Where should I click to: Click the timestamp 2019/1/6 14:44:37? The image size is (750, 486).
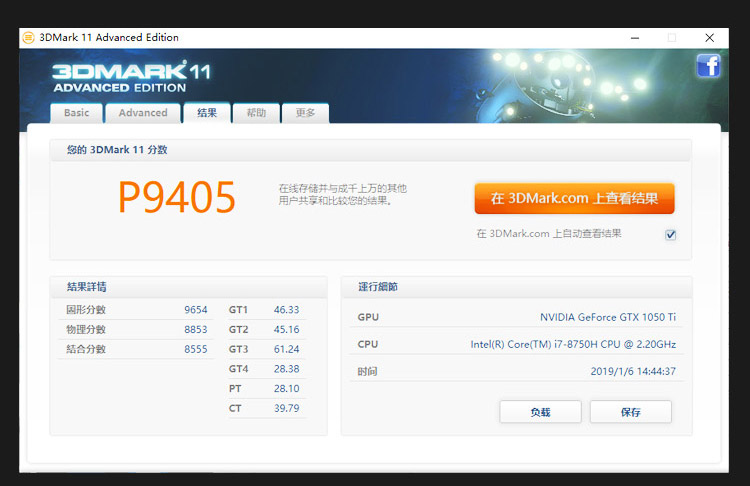[633, 371]
